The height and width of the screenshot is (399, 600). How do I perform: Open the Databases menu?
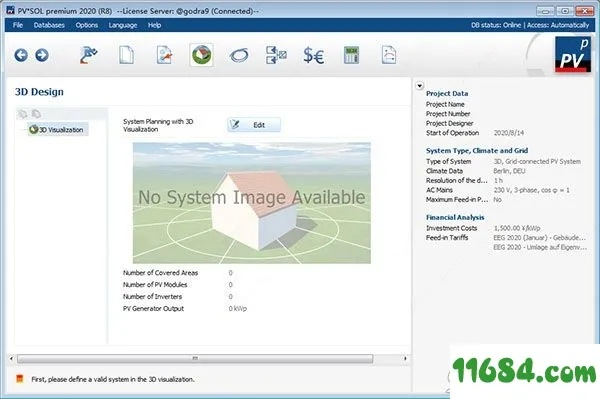pyautogui.click(x=49, y=25)
